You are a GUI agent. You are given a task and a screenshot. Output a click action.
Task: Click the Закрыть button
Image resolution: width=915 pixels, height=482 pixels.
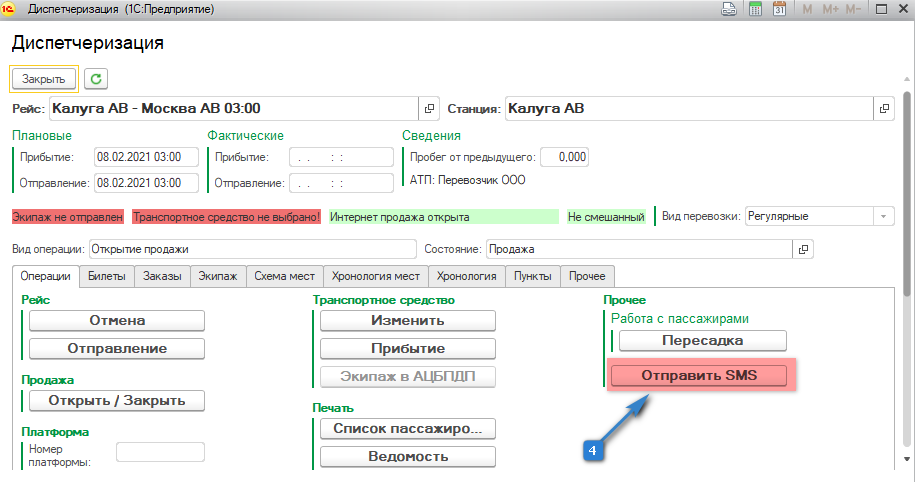click(43, 79)
